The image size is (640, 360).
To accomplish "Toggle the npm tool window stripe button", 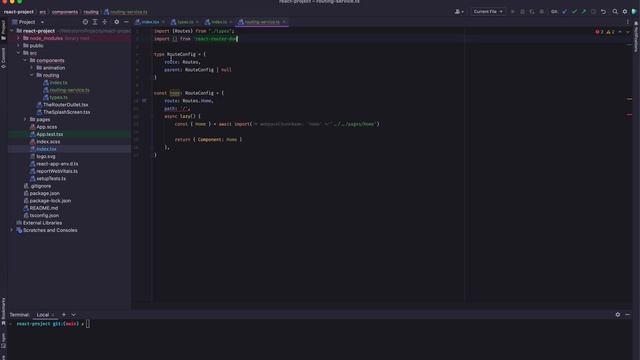I will 3,340.
